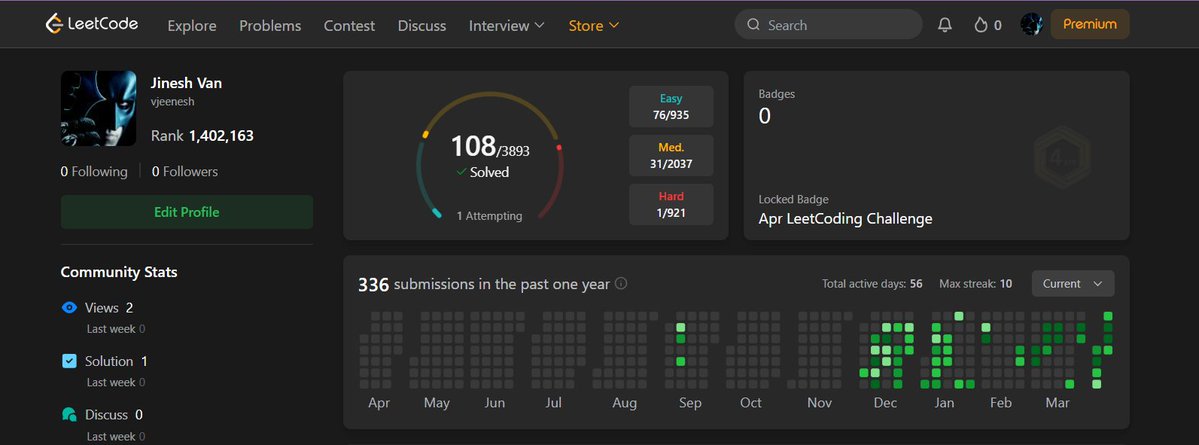Click the Dec label in heatmap
1199x445 pixels.
click(x=885, y=403)
